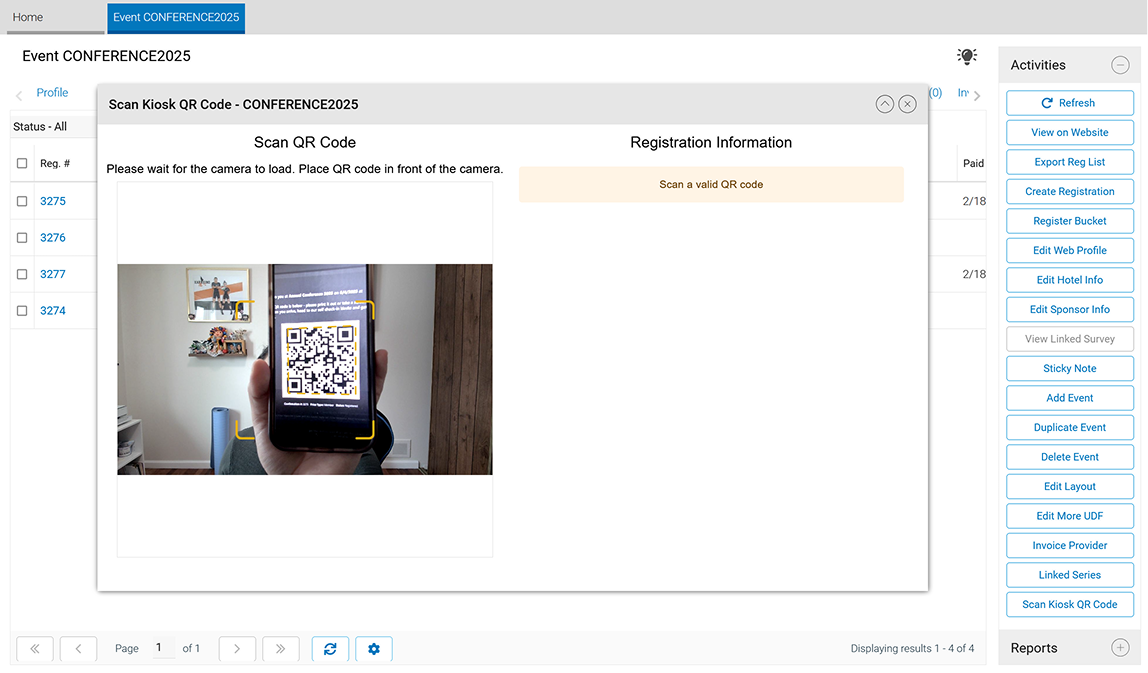This screenshot has width=1148, height=673.
Task: Click the Paid date in row 3275
Action: tap(974, 201)
